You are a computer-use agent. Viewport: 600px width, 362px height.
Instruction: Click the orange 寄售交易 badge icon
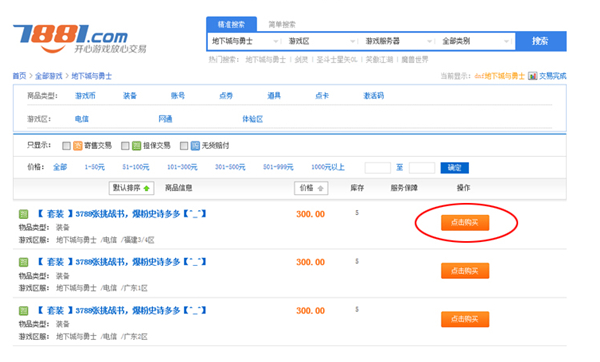click(78, 146)
